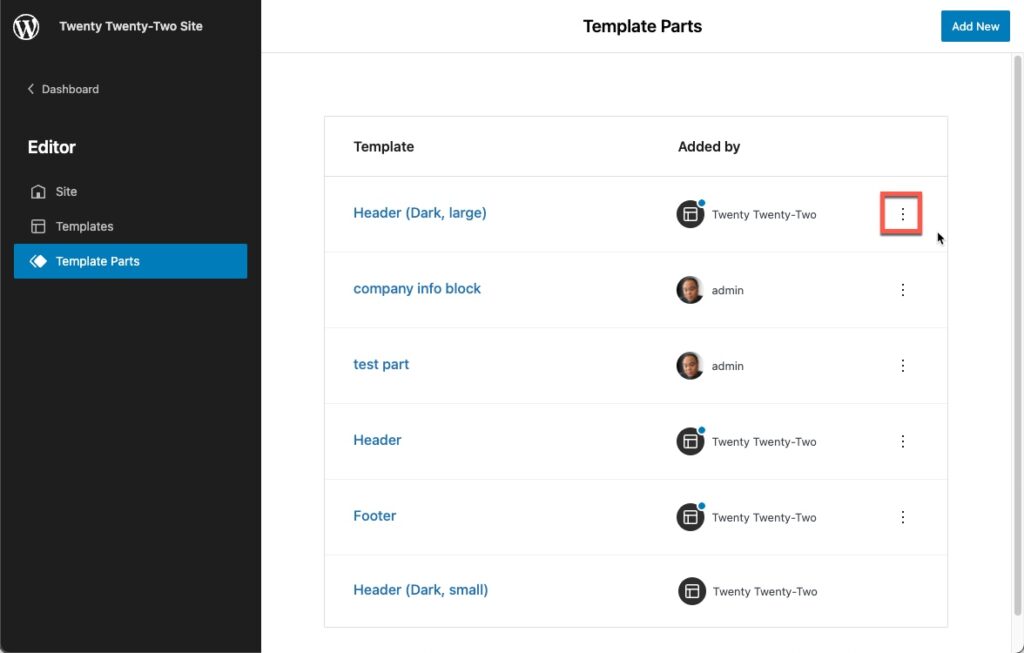Click the WordPress logo icon

pos(26,27)
